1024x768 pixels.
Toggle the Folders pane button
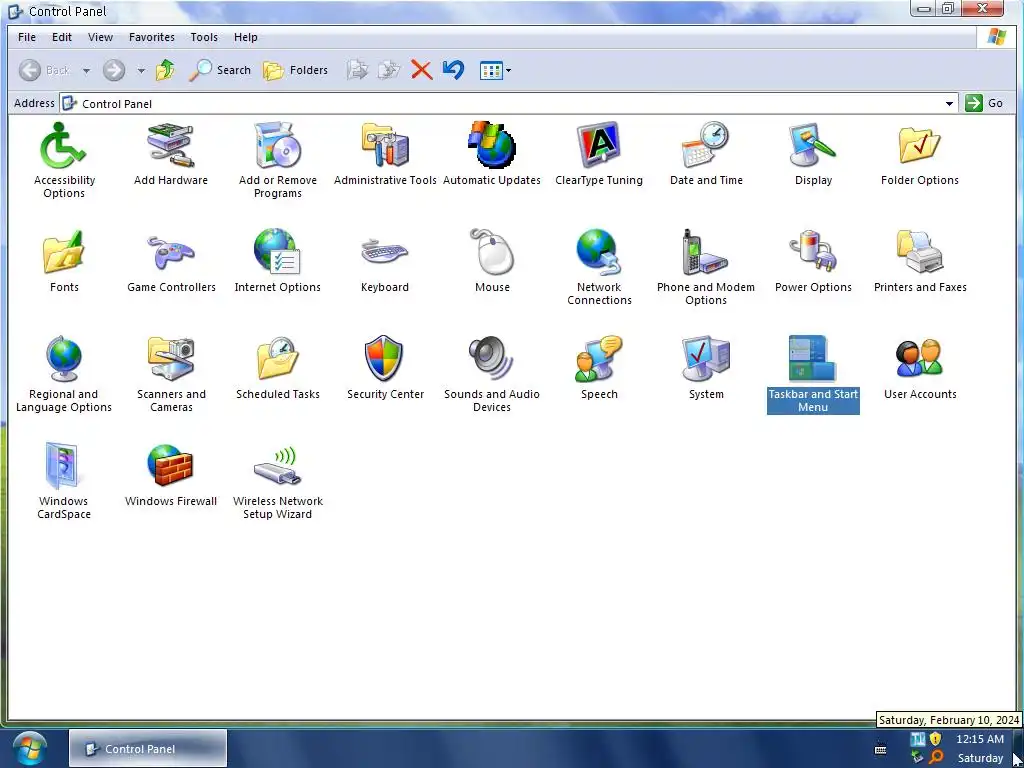tap(296, 70)
